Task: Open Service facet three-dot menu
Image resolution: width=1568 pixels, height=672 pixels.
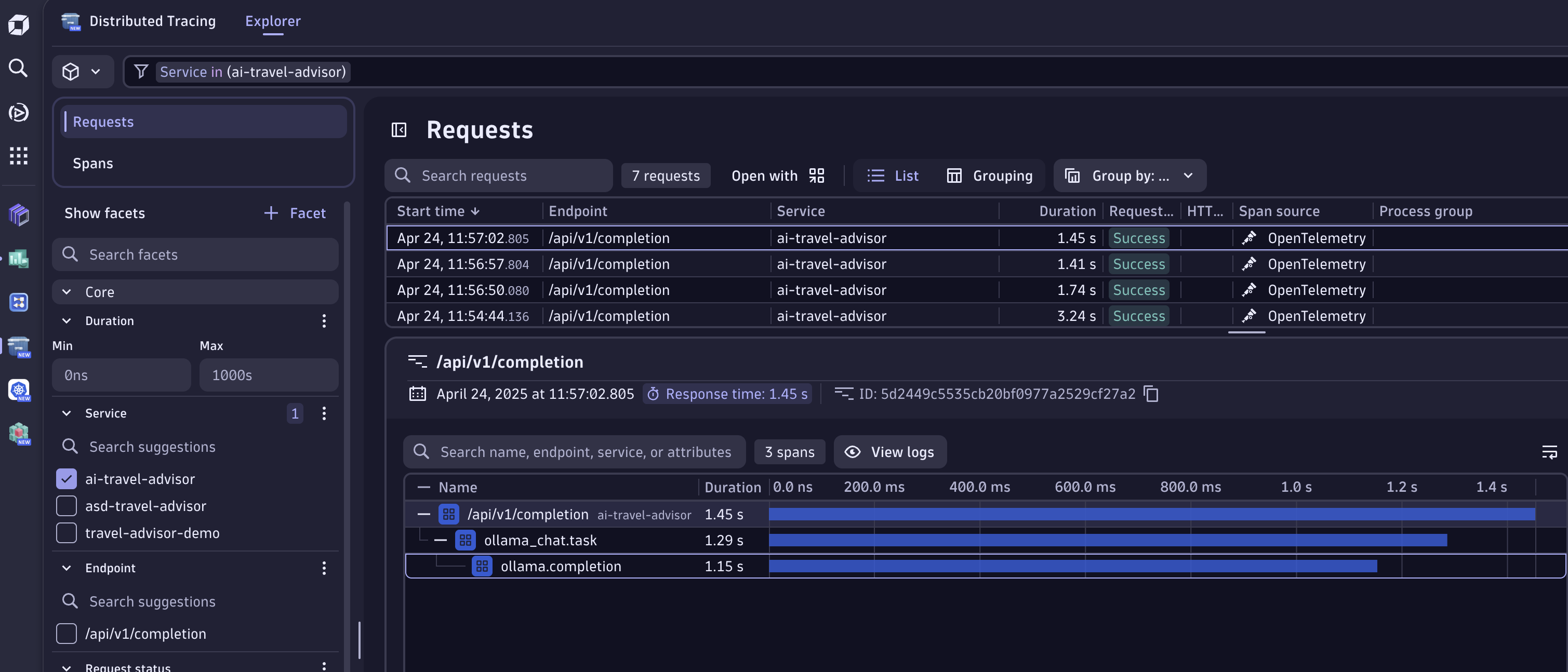Action: (324, 413)
